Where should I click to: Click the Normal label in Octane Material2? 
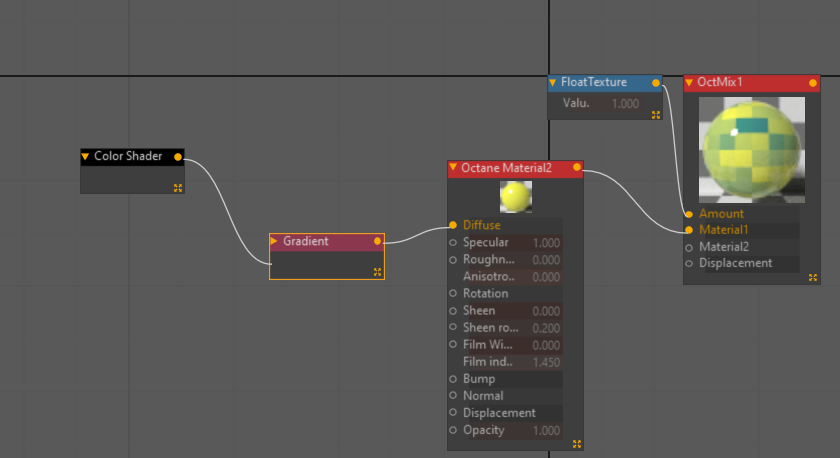coord(483,396)
